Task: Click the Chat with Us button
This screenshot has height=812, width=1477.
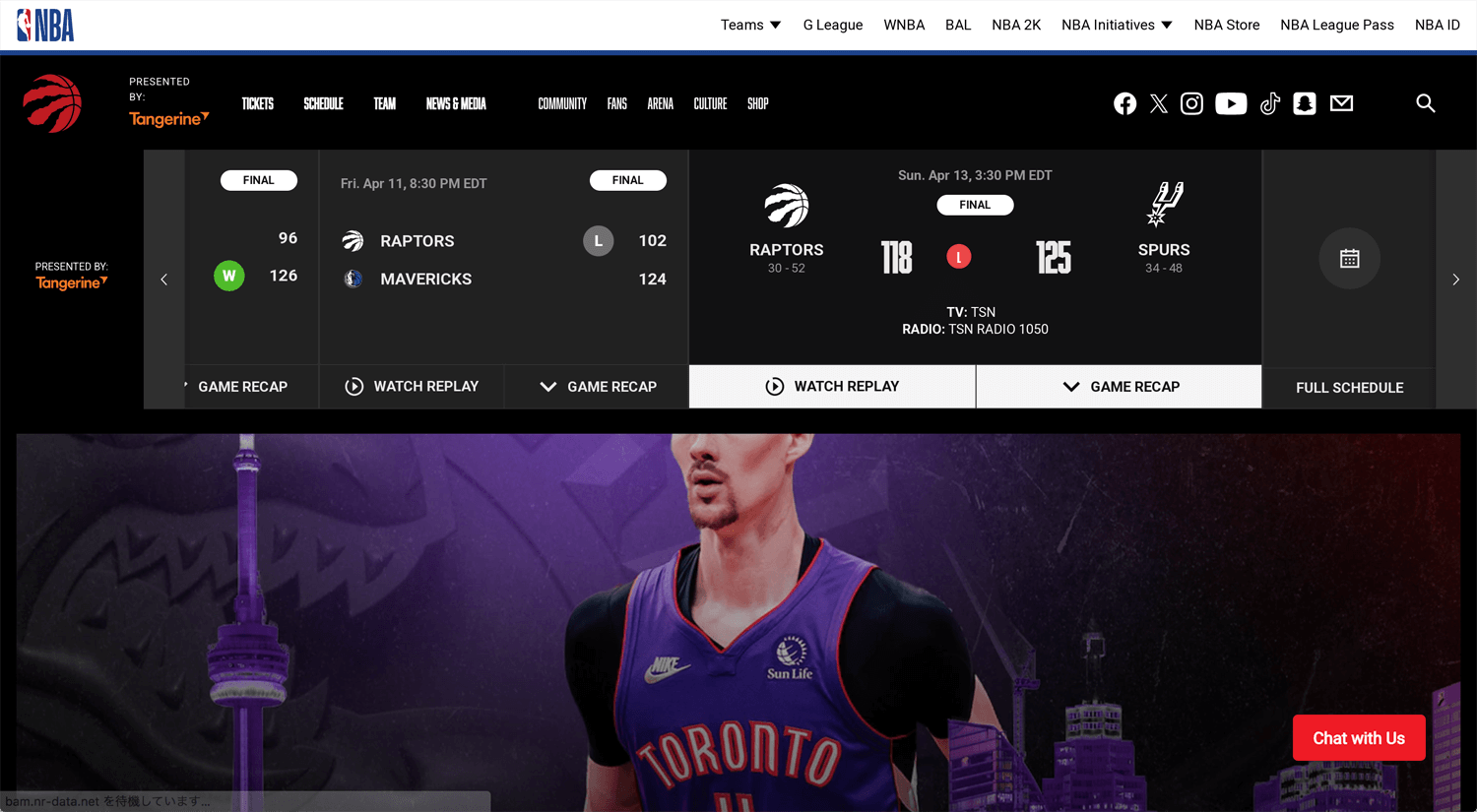Action: tap(1358, 738)
